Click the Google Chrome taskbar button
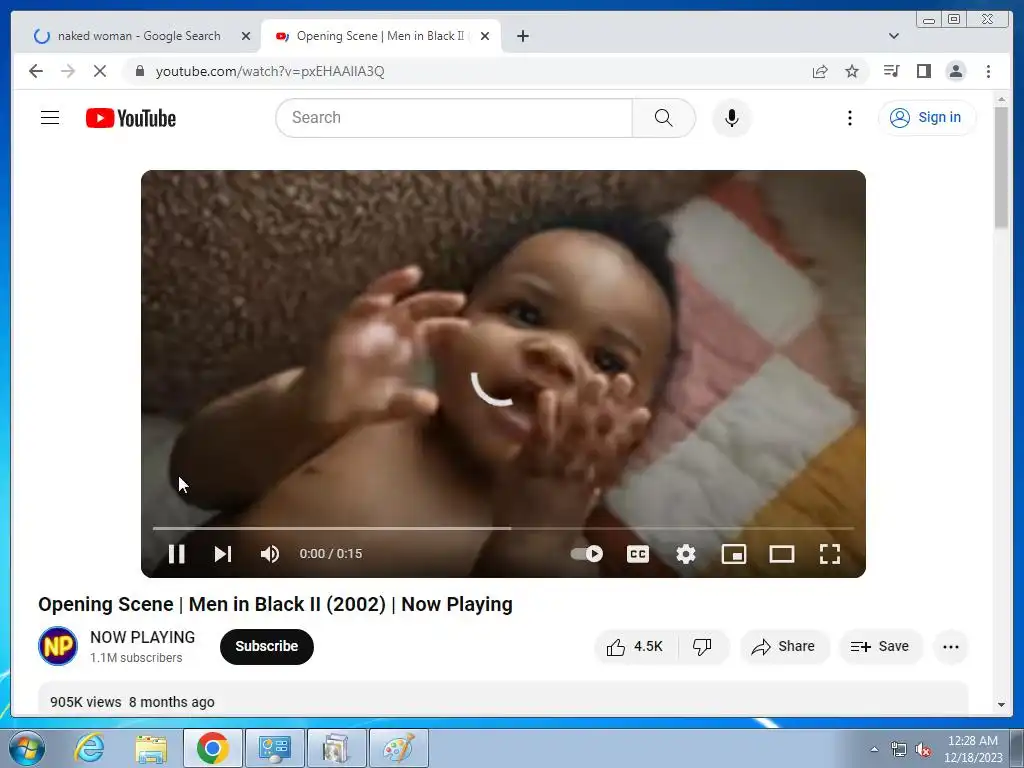This screenshot has width=1024, height=768. tap(213, 748)
